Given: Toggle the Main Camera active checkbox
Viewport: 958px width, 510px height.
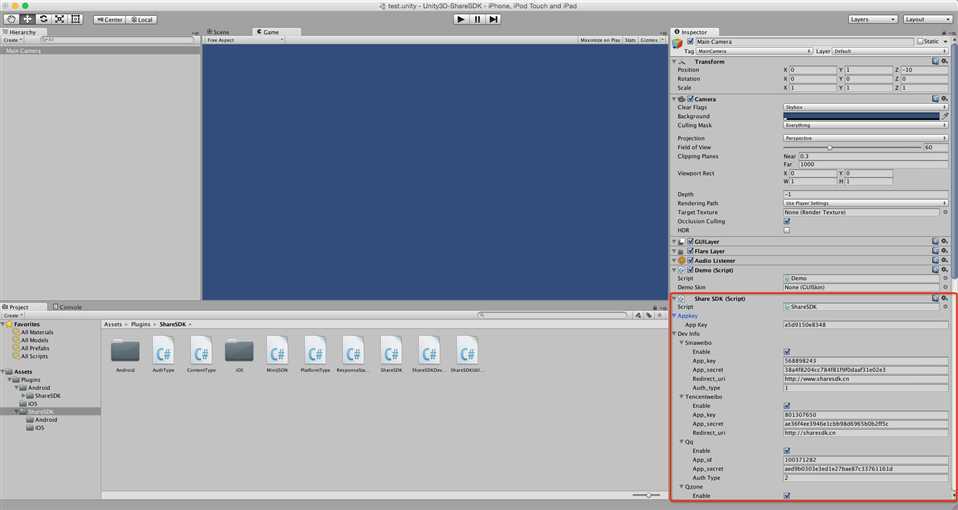Looking at the screenshot, I should 690,42.
